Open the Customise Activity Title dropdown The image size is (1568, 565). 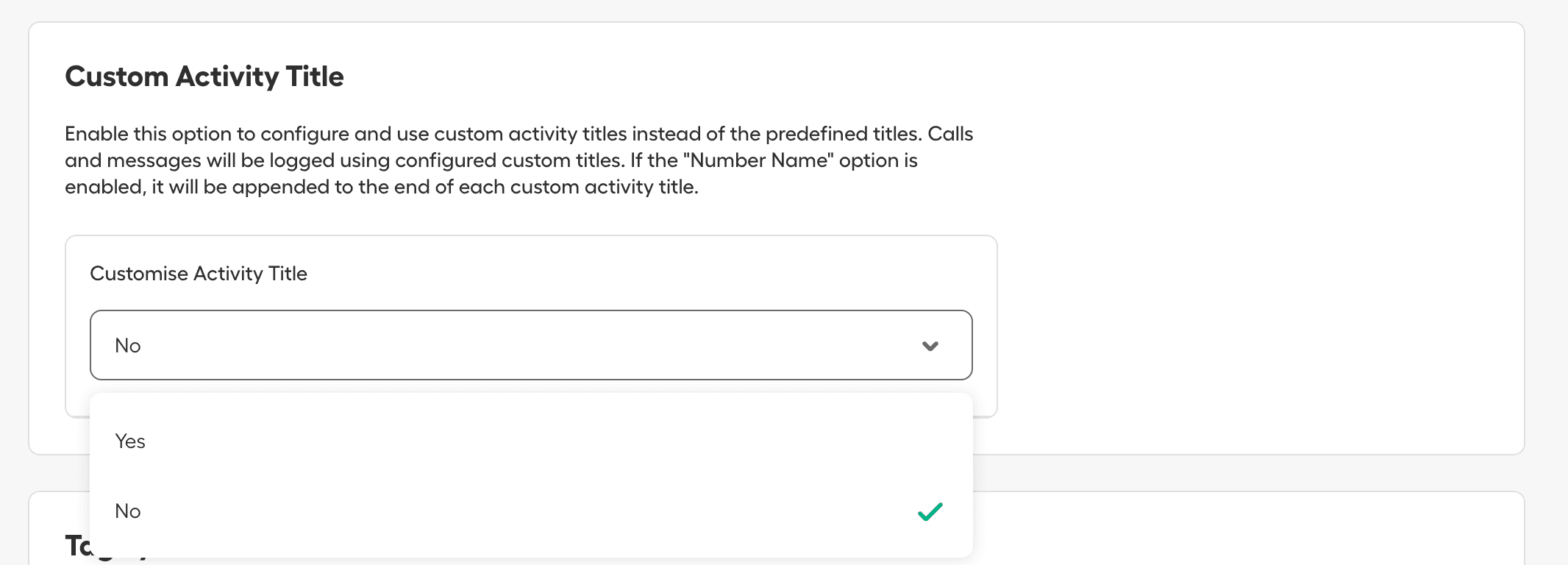point(531,344)
